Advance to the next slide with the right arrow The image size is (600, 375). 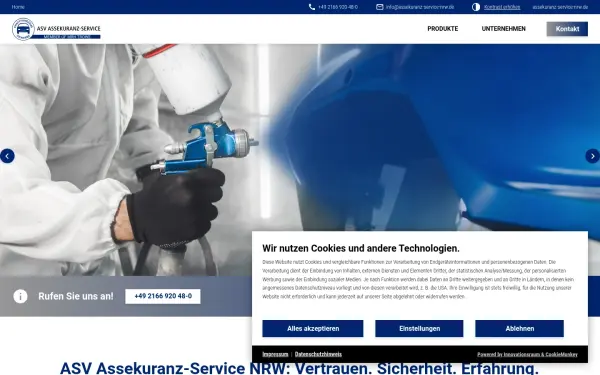[592, 156]
